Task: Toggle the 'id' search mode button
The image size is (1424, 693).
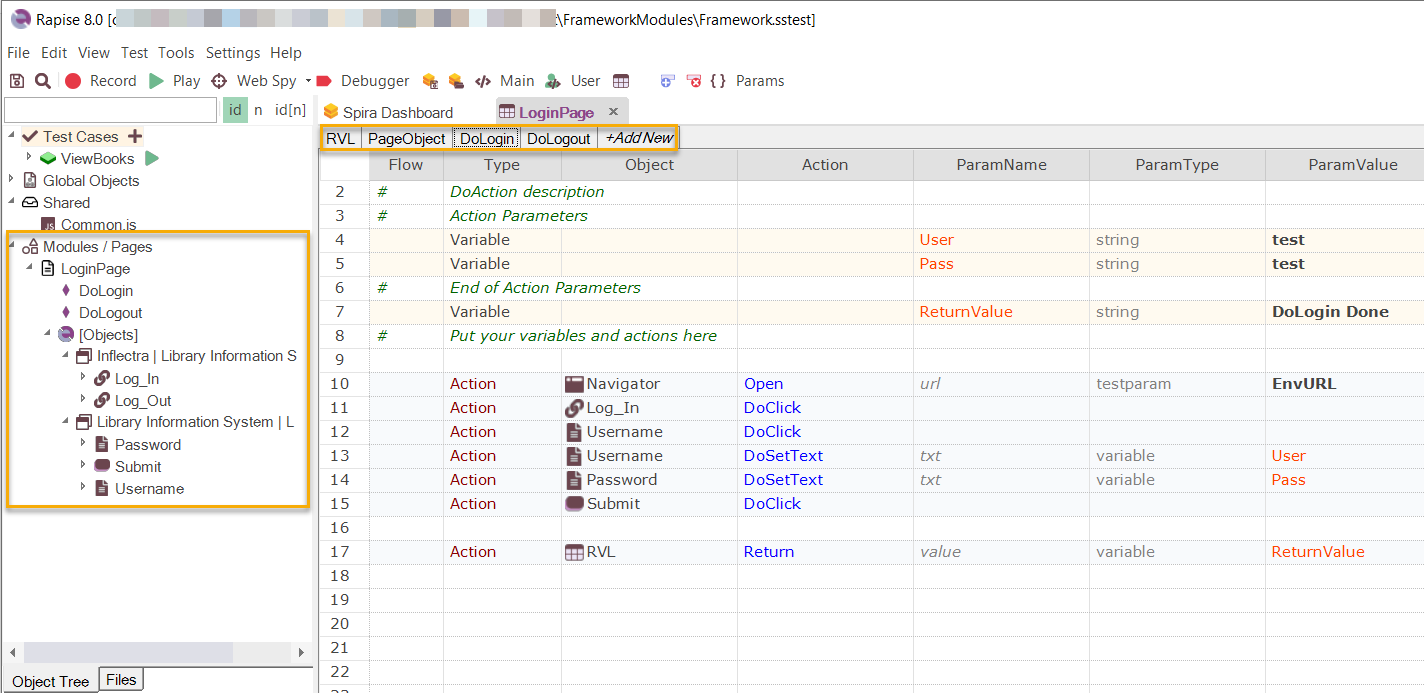Action: pos(235,110)
